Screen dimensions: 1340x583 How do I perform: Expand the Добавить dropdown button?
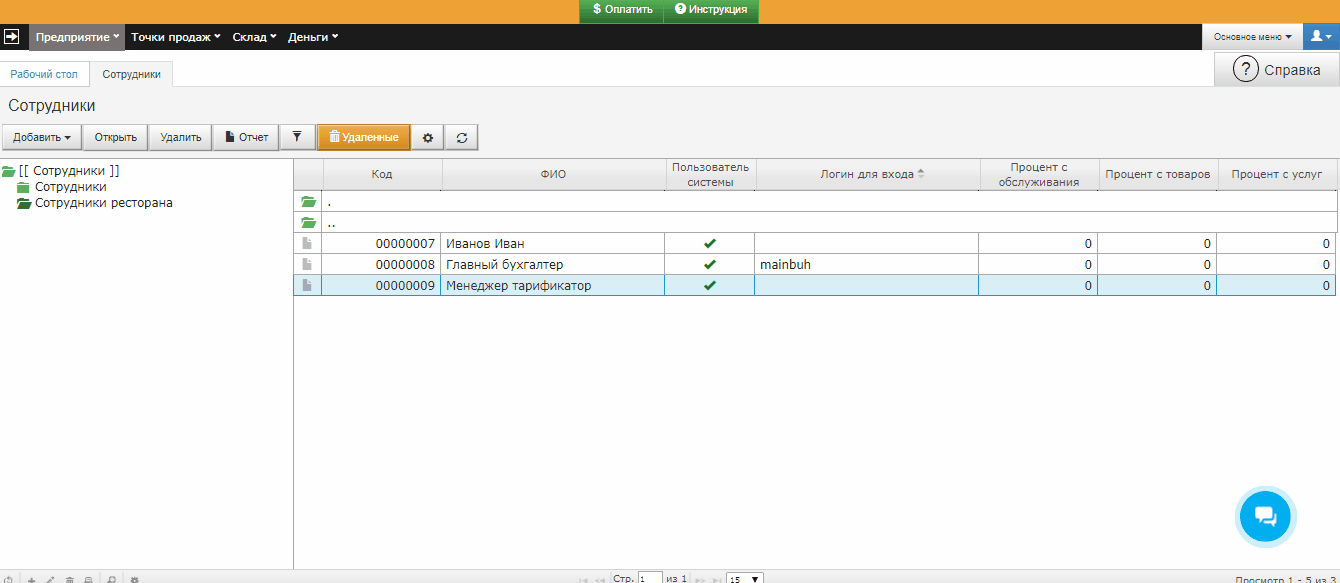pos(41,137)
